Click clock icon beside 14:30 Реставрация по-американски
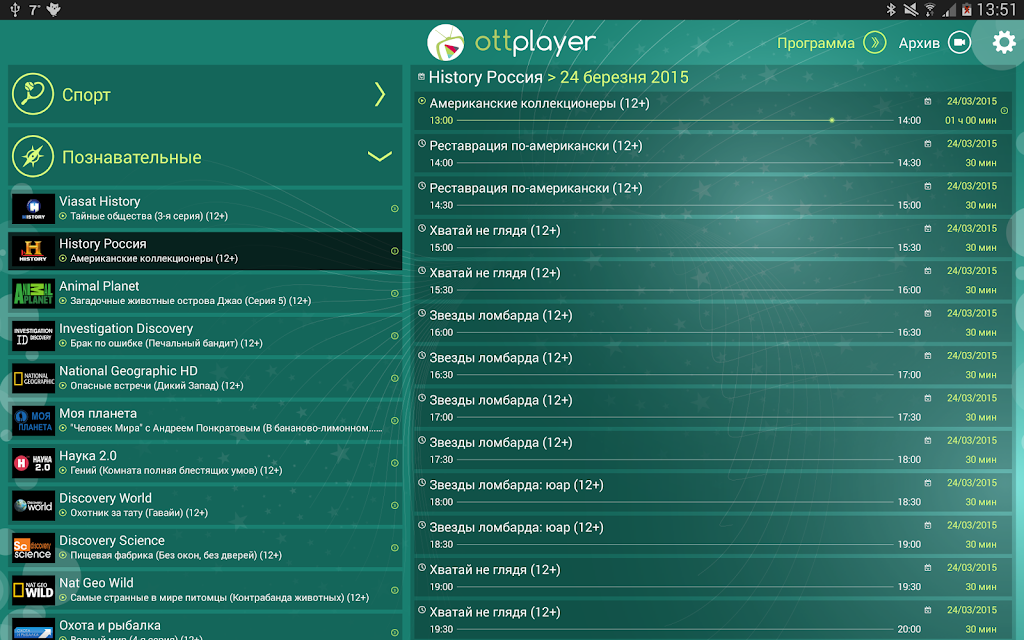Viewport: 1024px width, 640px height. [x=422, y=186]
